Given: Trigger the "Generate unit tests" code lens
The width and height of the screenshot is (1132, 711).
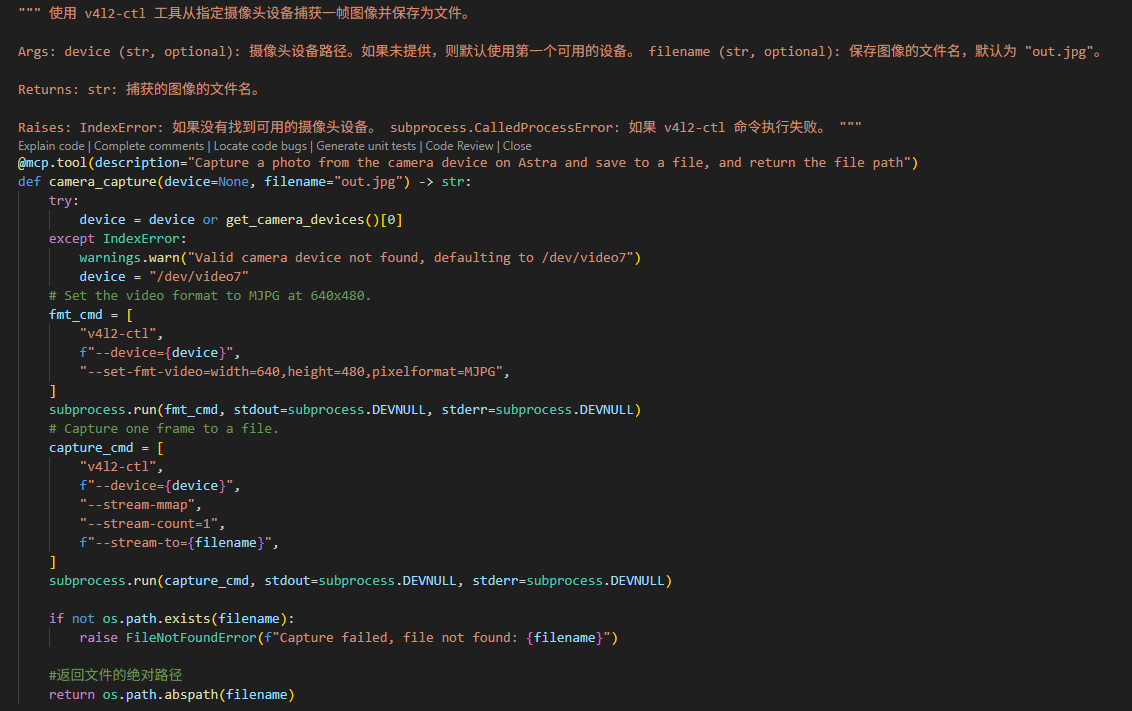Looking at the screenshot, I should (366, 146).
